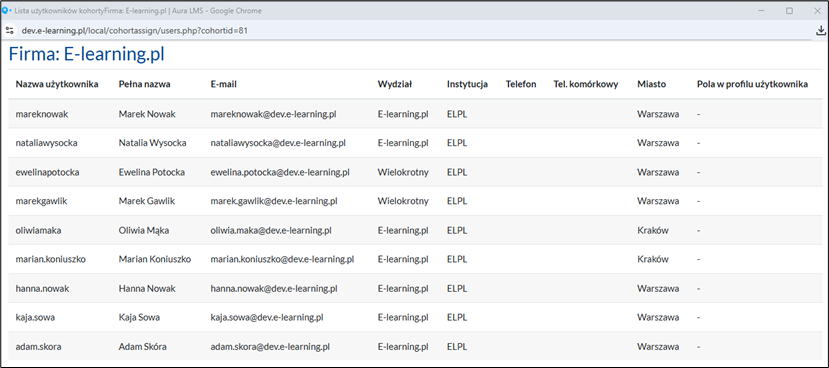
Task: Select the mareknowak username cell
Action: tap(42, 114)
